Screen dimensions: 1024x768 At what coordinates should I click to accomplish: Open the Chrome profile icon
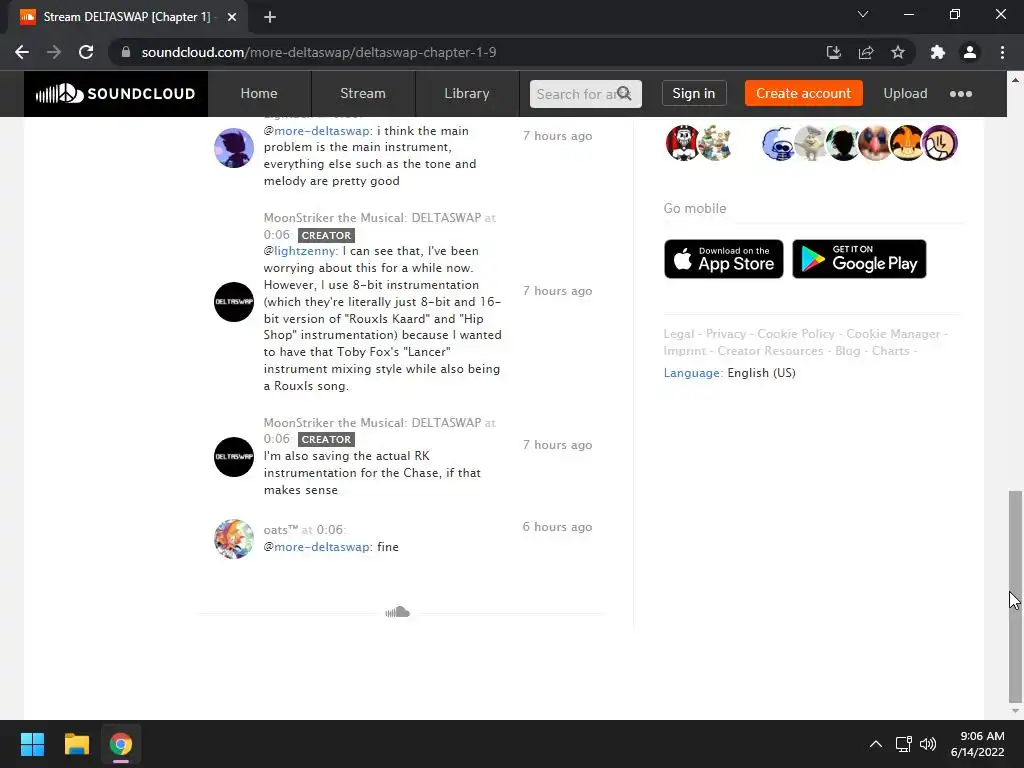pyautogui.click(x=970, y=52)
